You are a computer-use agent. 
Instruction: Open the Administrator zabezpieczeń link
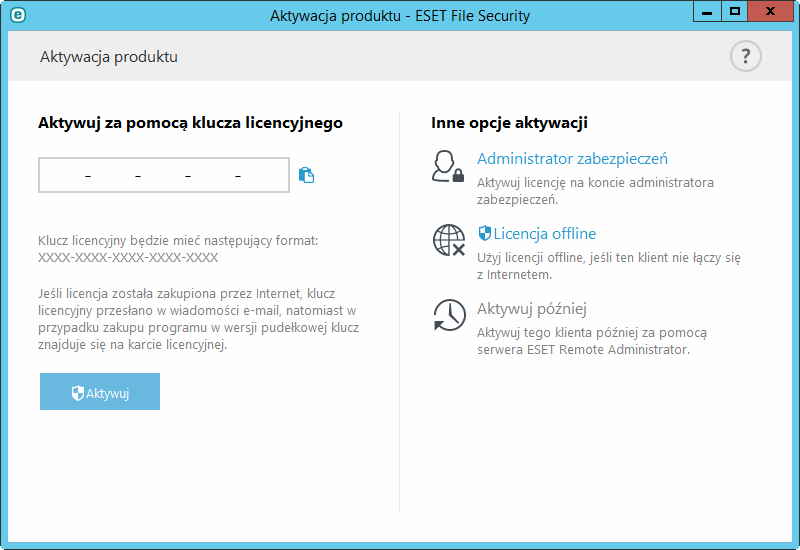pos(572,159)
